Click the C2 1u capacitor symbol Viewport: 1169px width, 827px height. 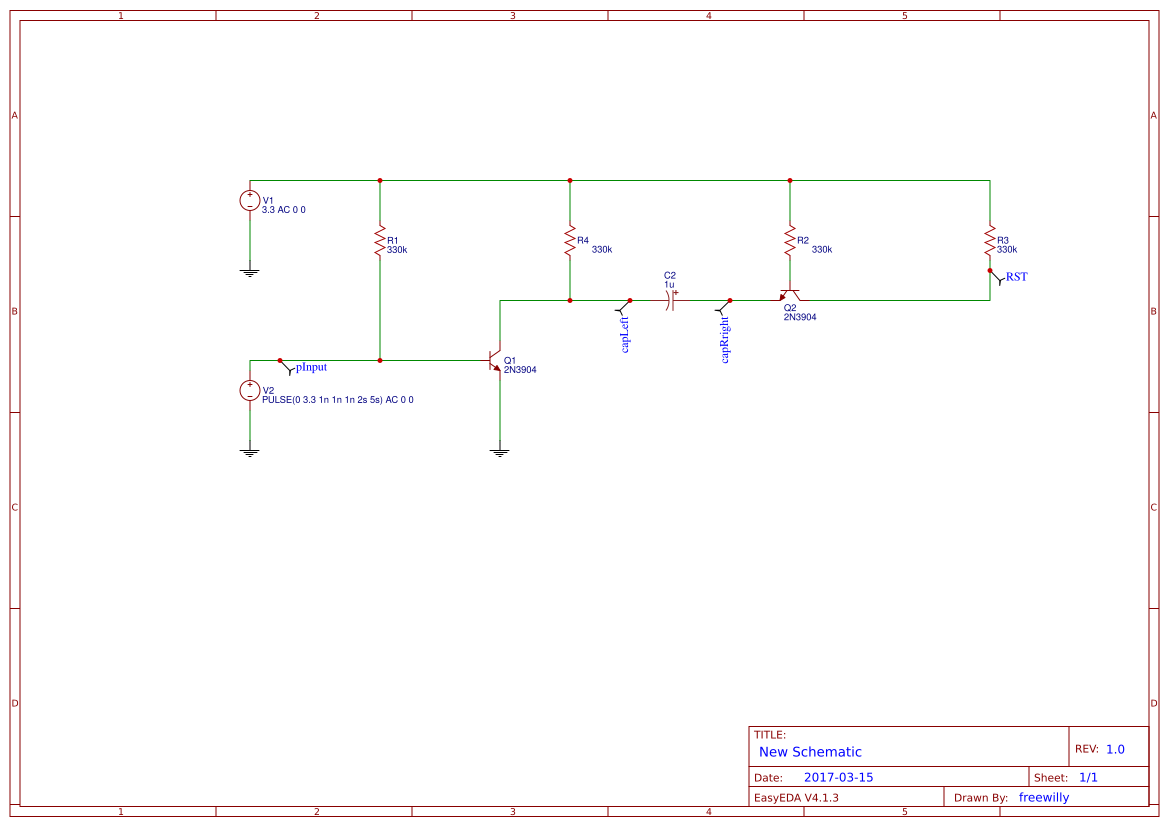(671, 300)
